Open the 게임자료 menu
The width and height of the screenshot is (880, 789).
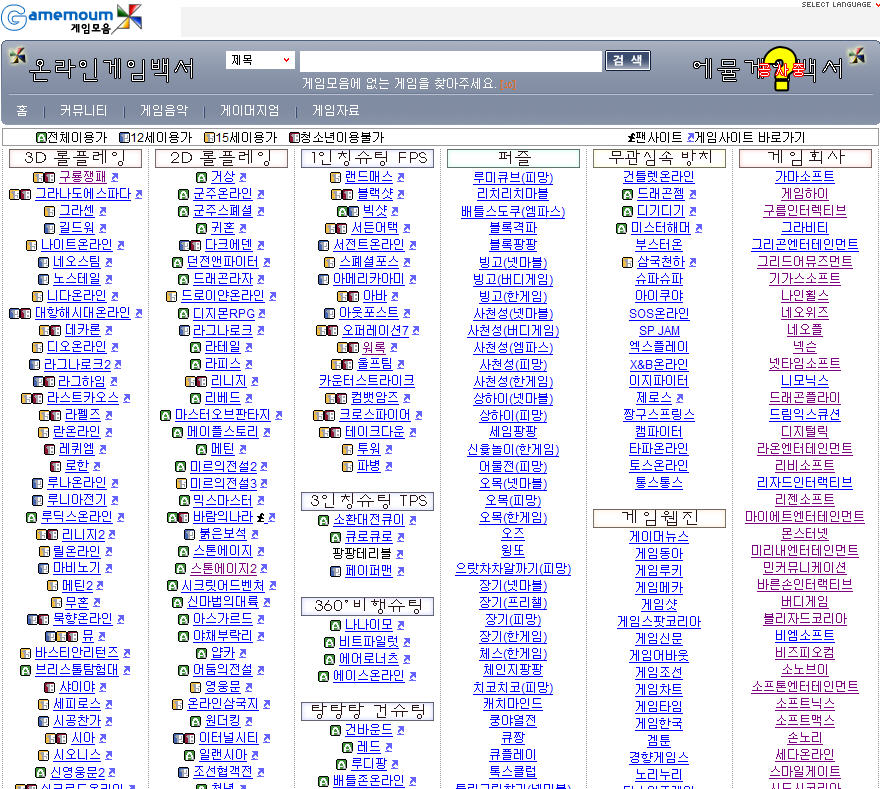pos(336,111)
